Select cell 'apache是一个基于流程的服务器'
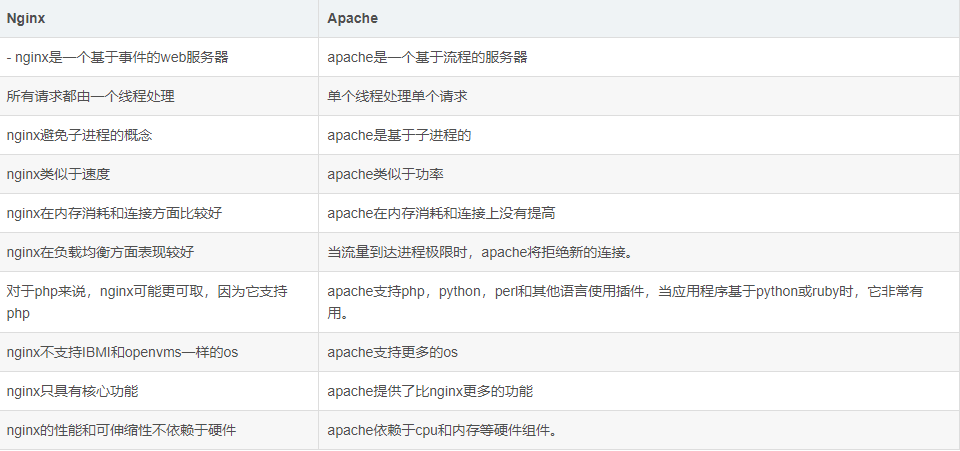960x451 pixels. pyautogui.click(x=639, y=57)
